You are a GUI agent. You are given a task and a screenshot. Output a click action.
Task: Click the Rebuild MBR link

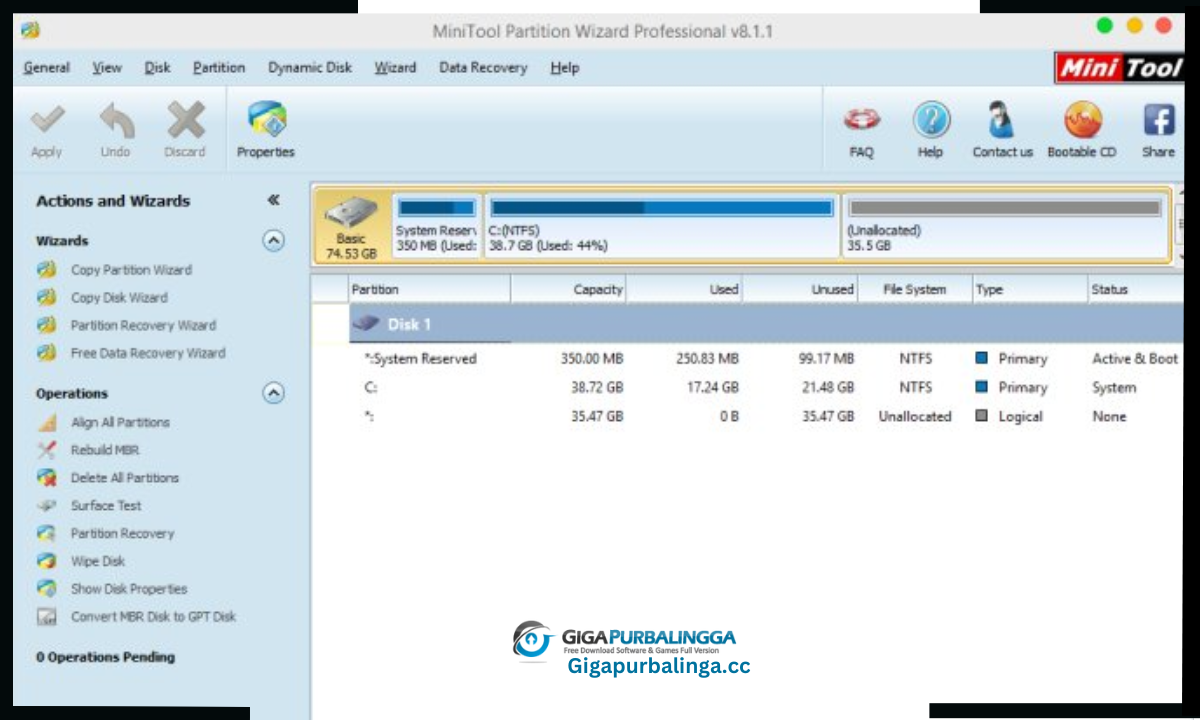pos(105,450)
